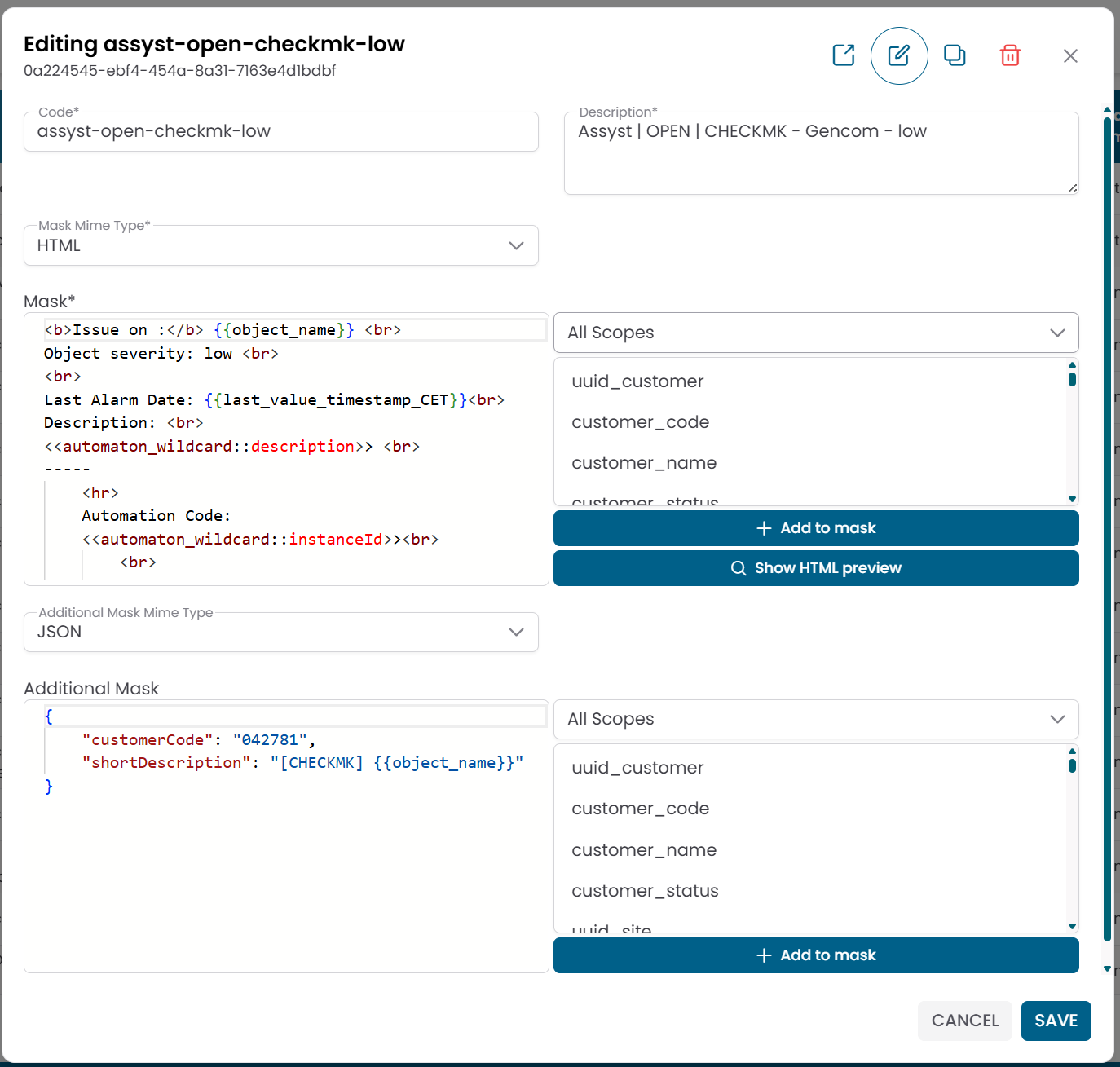Click the duplicate copy icon

(954, 55)
